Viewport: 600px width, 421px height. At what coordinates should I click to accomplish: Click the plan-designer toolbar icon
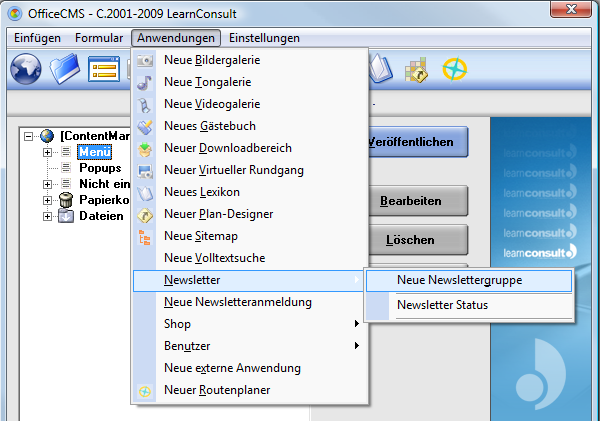(416, 70)
